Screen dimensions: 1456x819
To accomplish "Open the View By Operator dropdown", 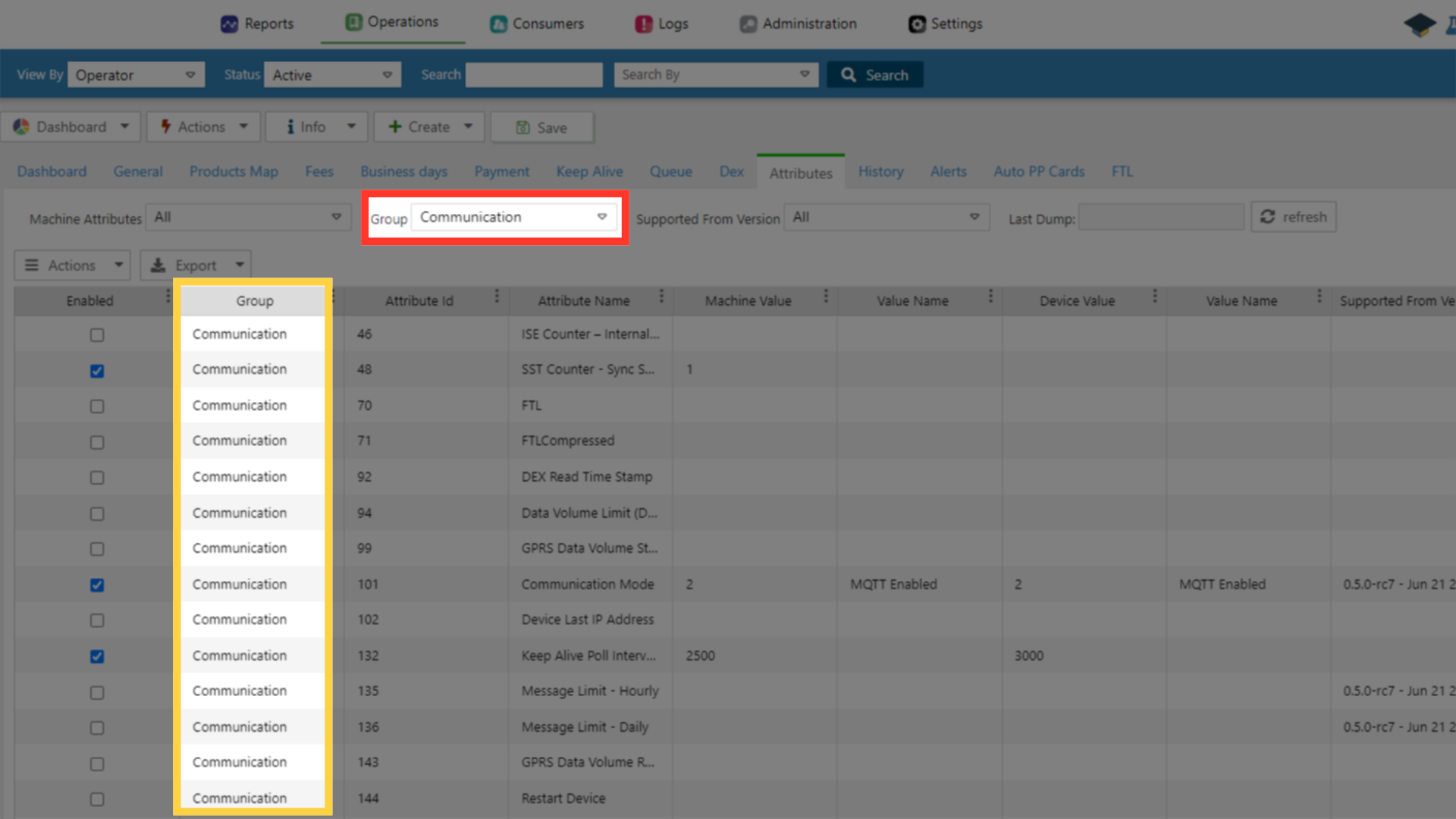I will click(136, 75).
